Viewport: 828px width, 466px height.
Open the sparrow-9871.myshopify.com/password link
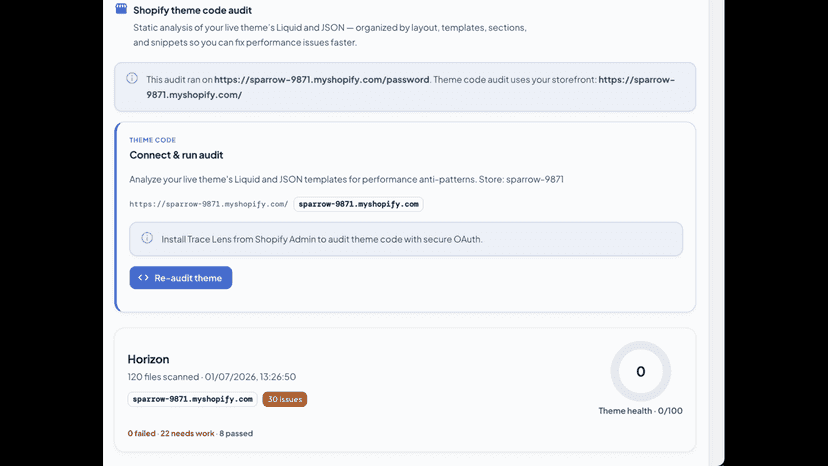pyautogui.click(x=322, y=79)
